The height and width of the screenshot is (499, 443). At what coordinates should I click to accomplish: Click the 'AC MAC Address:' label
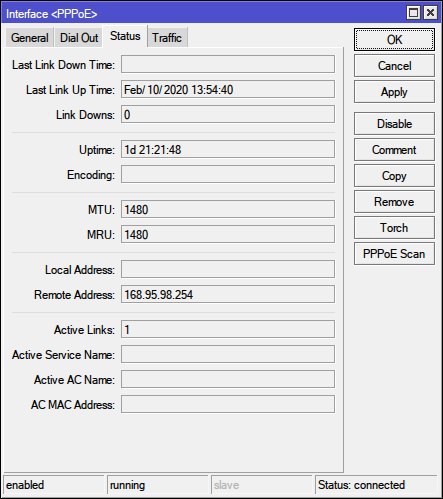[x=73, y=405]
